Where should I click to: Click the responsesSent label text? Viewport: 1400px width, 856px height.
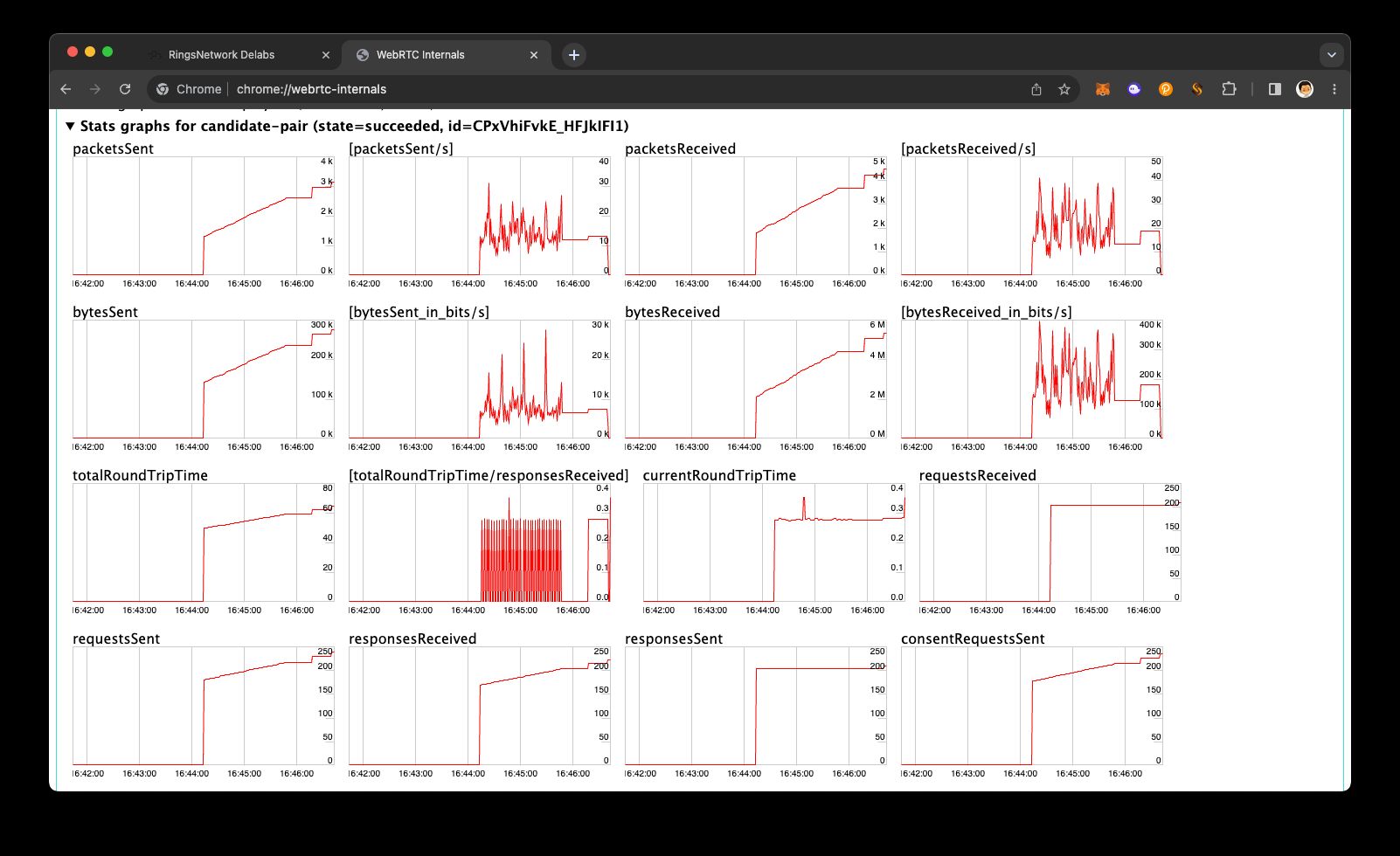(674, 639)
